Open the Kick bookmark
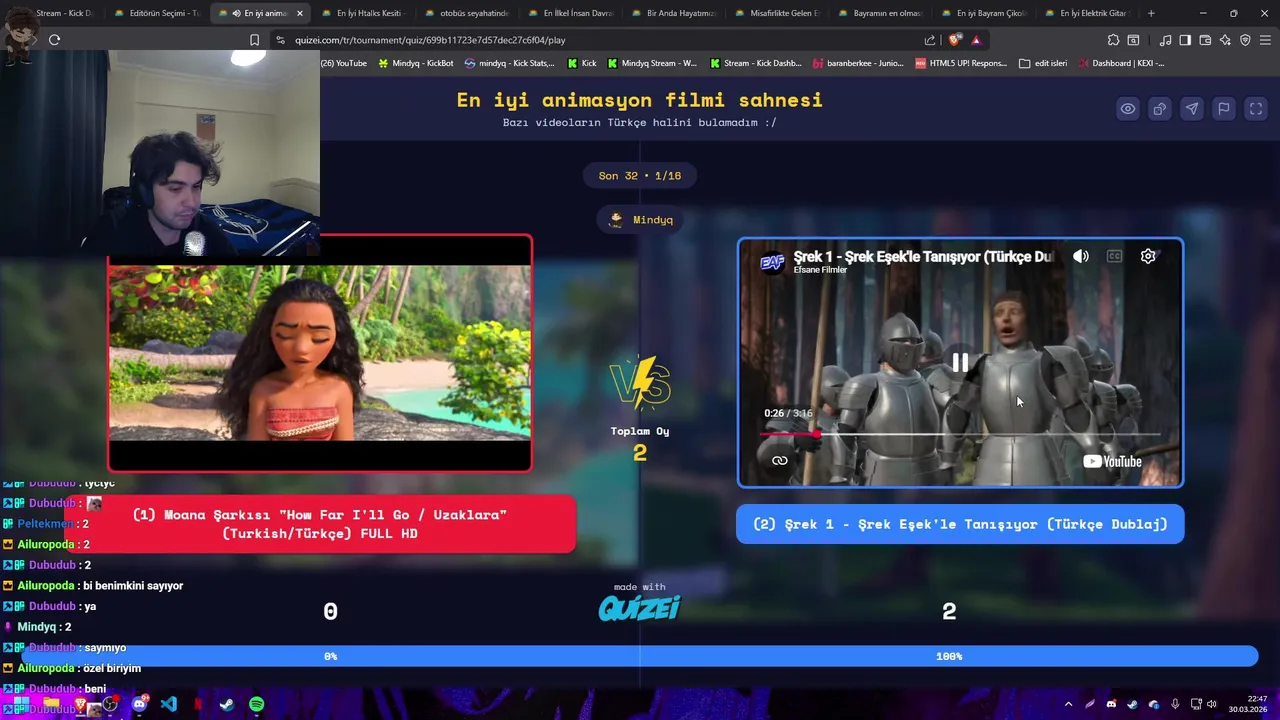 (581, 63)
